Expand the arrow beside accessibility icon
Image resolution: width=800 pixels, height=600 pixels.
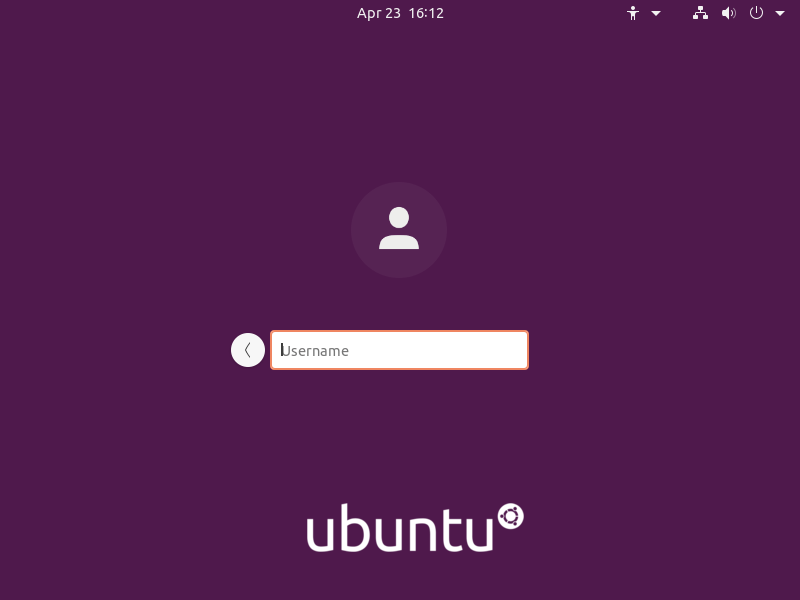(656, 13)
